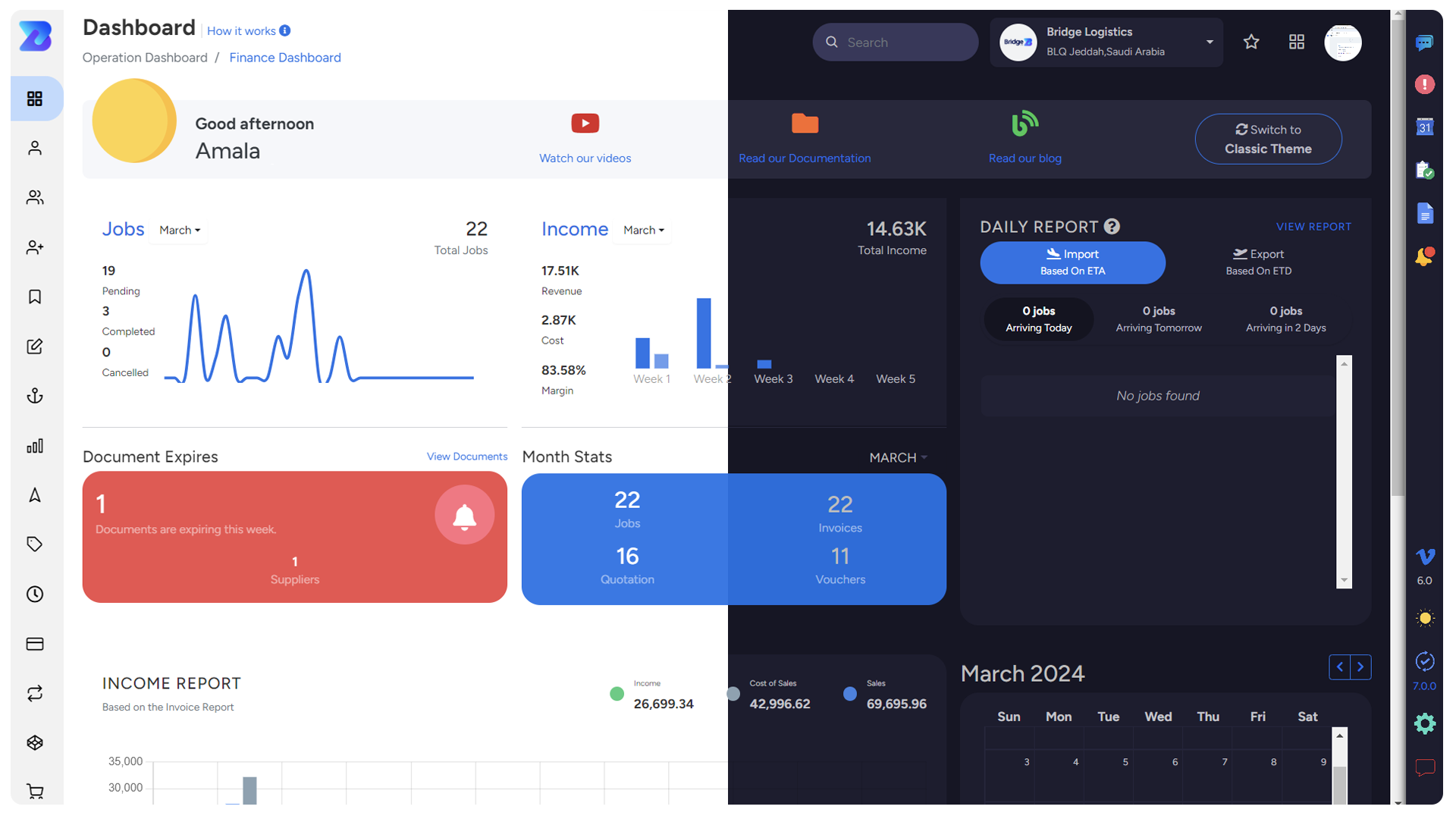Open the add user sidebar icon
The width and height of the screenshot is (1456, 819).
point(35,247)
